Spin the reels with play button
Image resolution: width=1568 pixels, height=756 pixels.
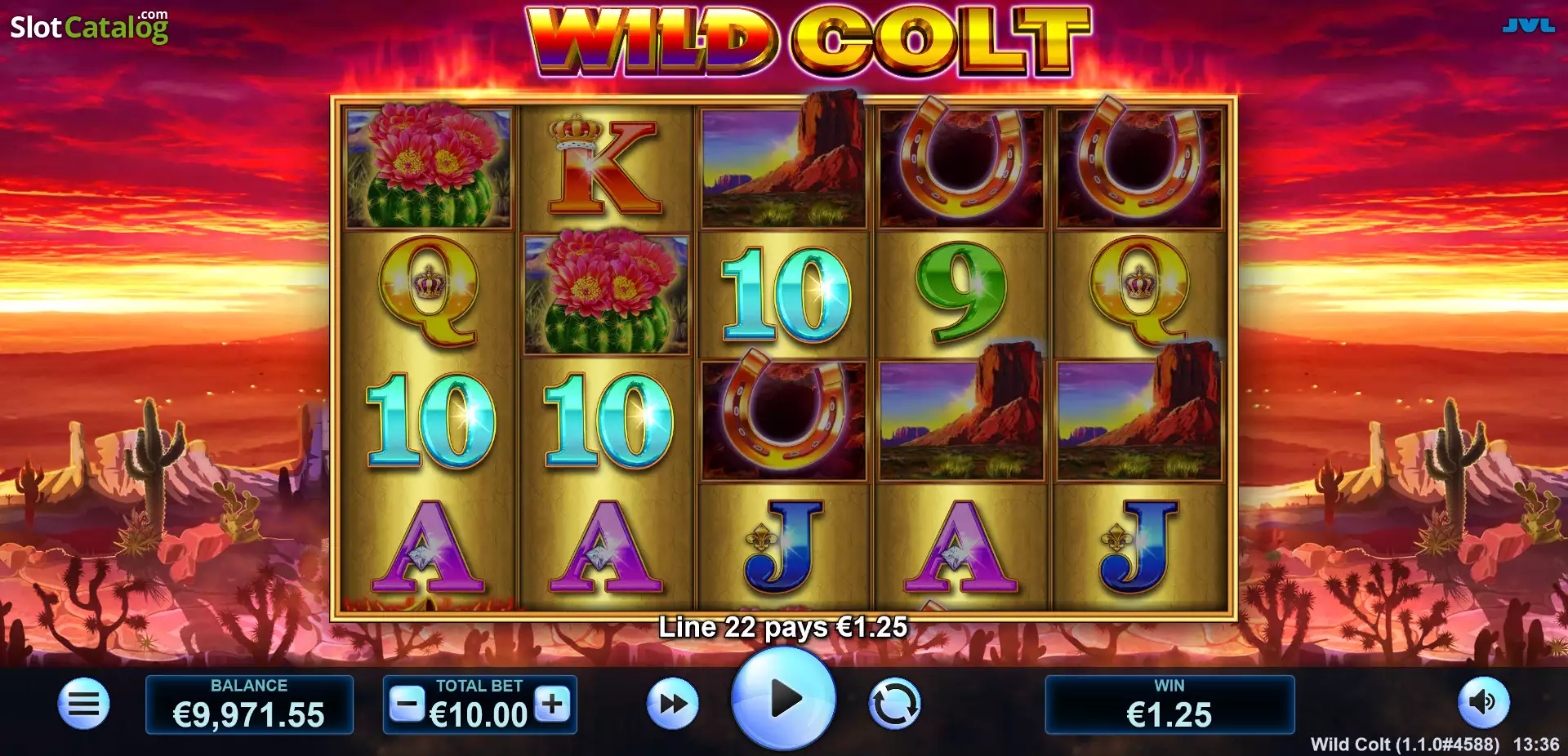pyautogui.click(x=784, y=699)
